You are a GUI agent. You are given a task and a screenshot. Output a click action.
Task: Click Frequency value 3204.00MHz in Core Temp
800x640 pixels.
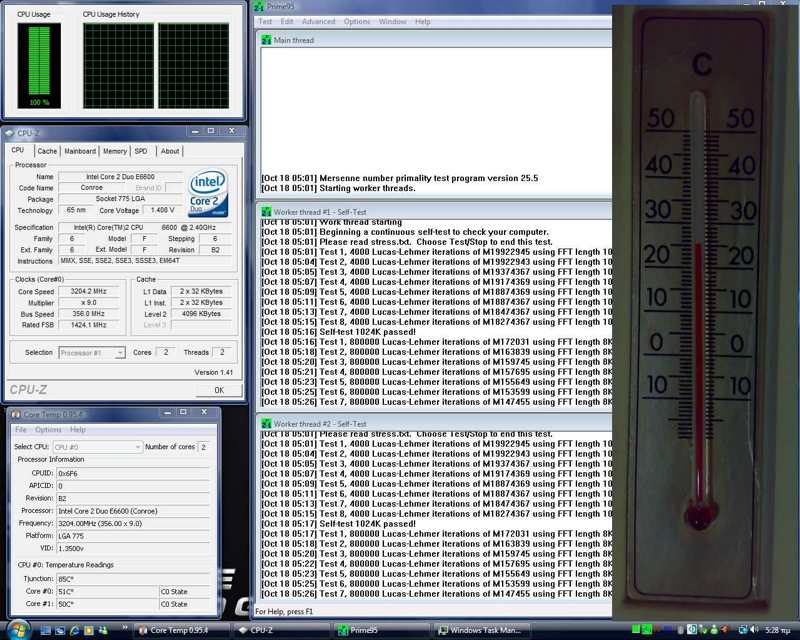coord(133,524)
